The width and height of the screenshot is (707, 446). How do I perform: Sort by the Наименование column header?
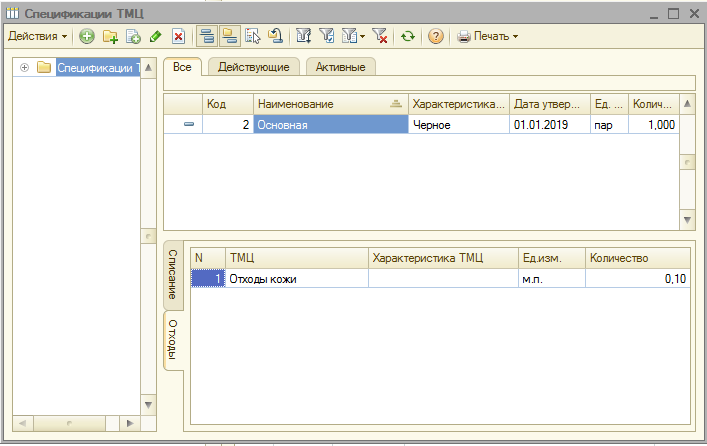tap(328, 103)
